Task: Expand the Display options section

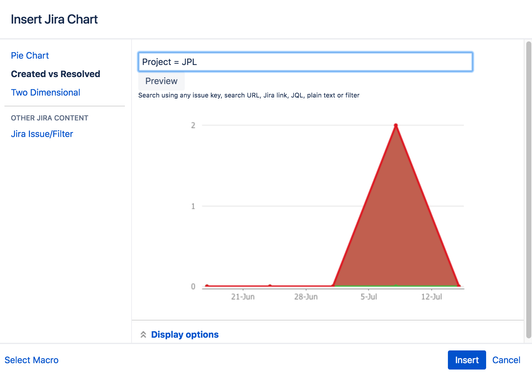Action: 185,335
